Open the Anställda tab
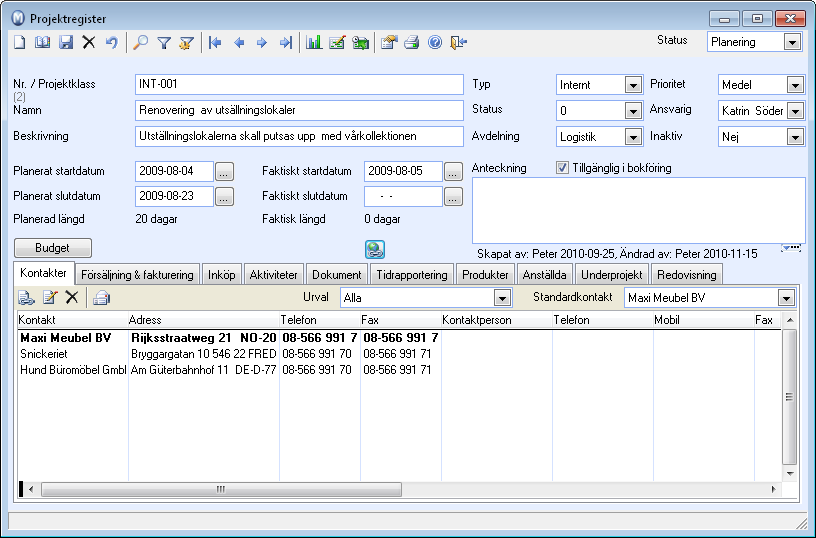 (x=544, y=275)
